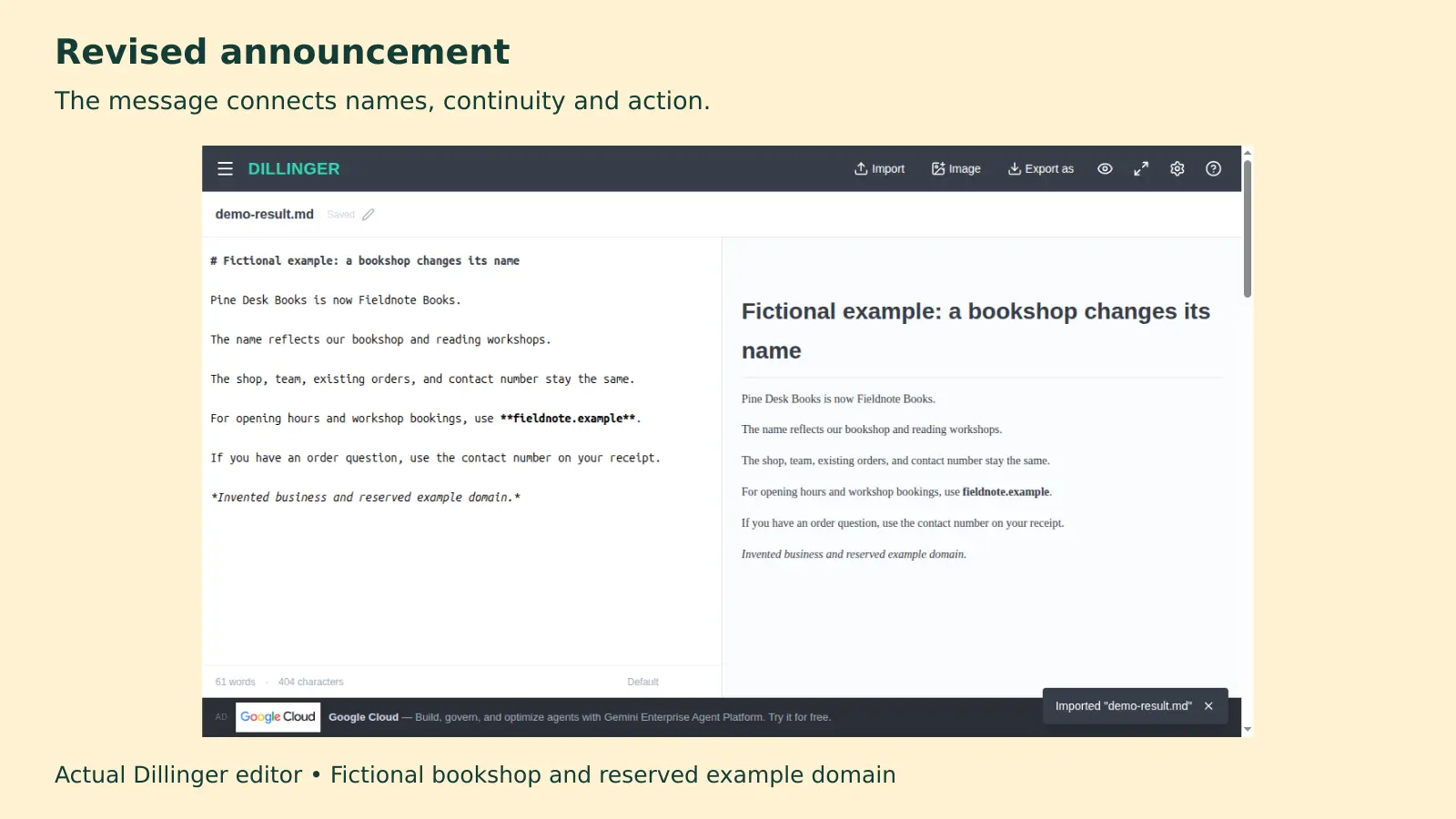The image size is (1456, 819).
Task: Open the hamburger sidebar menu
Action: tap(225, 168)
